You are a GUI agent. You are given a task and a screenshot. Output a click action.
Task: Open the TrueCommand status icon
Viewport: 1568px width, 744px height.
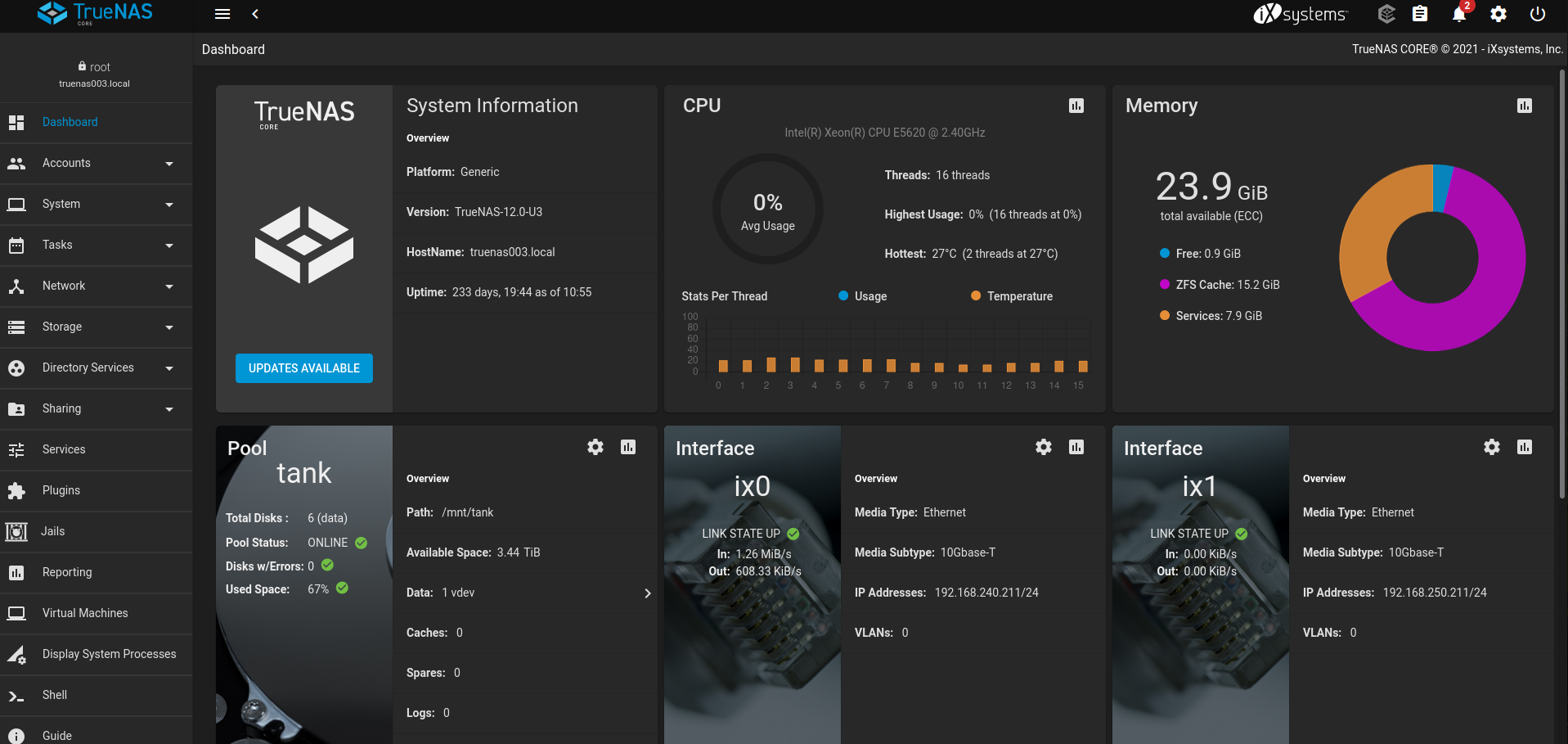pyautogui.click(x=1386, y=14)
